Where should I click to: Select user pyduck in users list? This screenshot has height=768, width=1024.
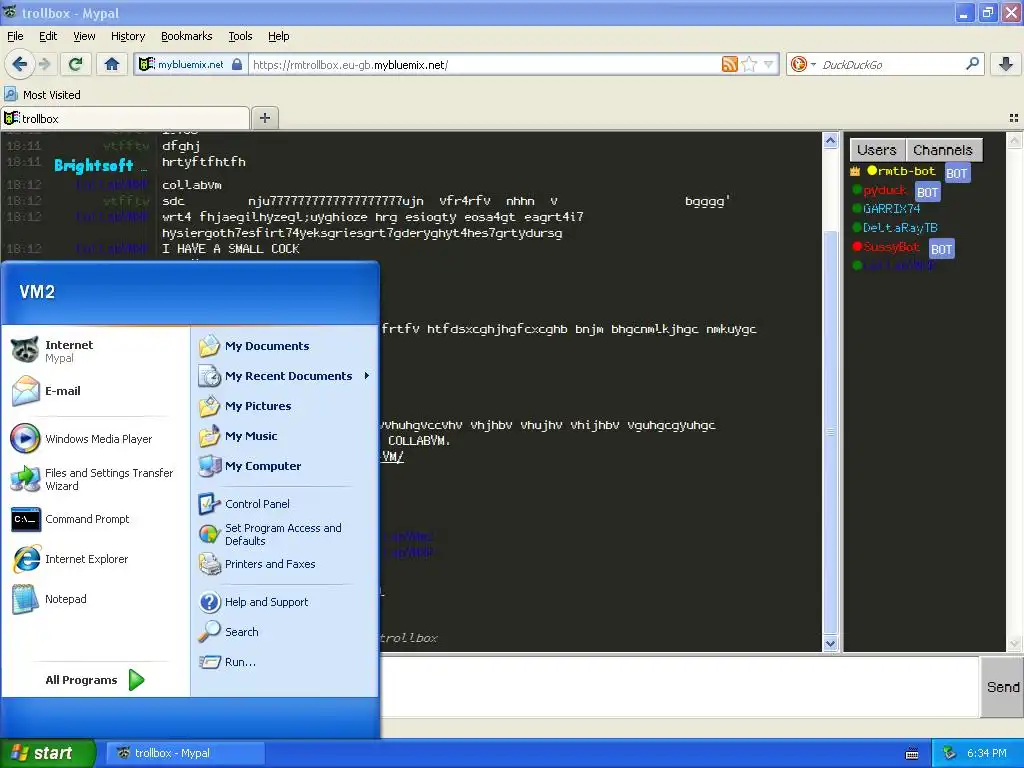click(884, 190)
